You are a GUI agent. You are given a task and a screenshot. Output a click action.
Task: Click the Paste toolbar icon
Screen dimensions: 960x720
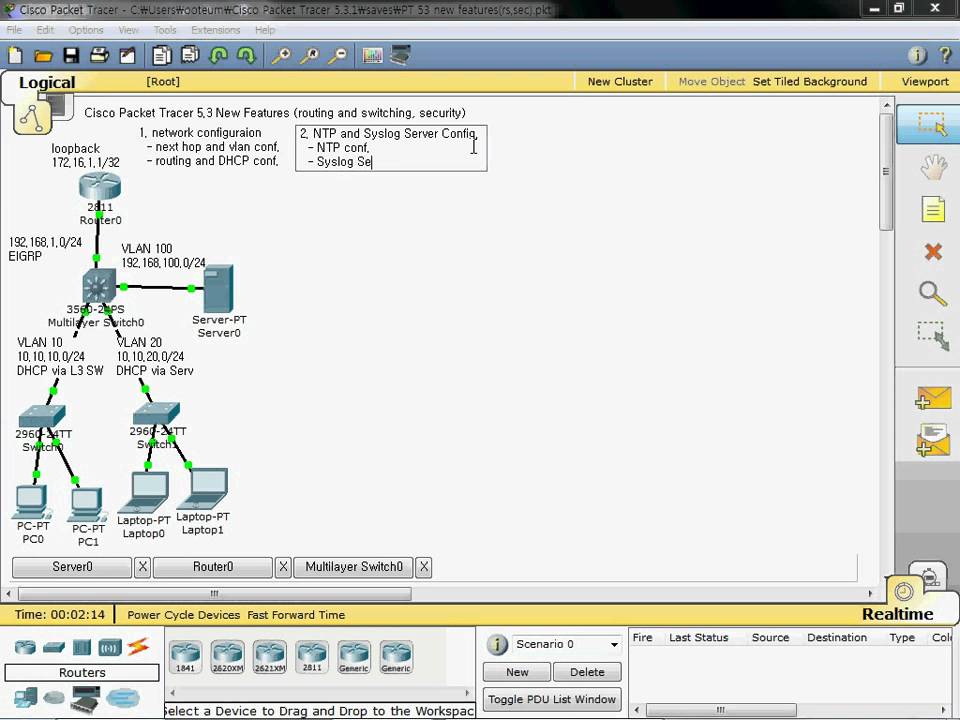click(x=190, y=55)
